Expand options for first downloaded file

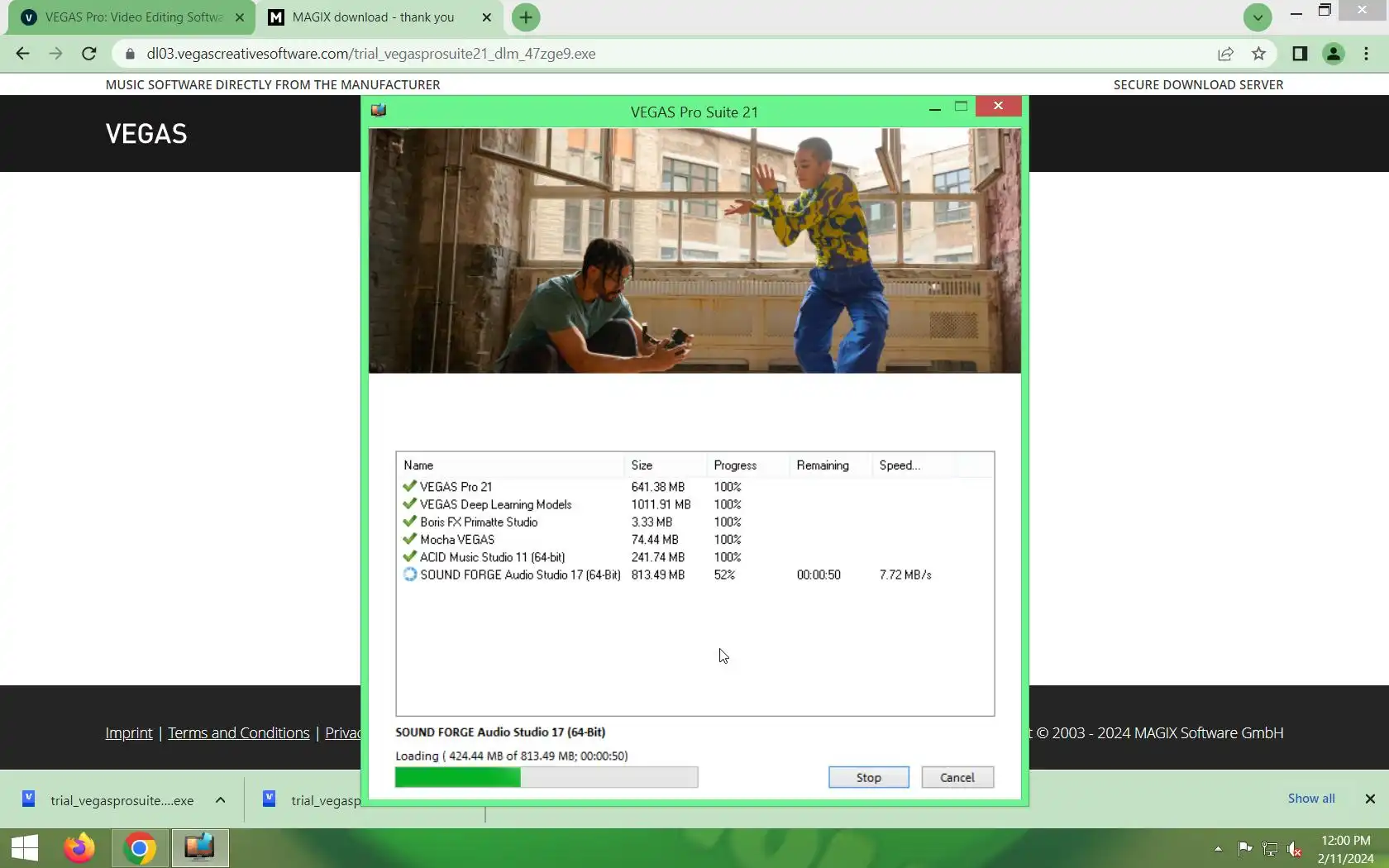pyautogui.click(x=220, y=799)
